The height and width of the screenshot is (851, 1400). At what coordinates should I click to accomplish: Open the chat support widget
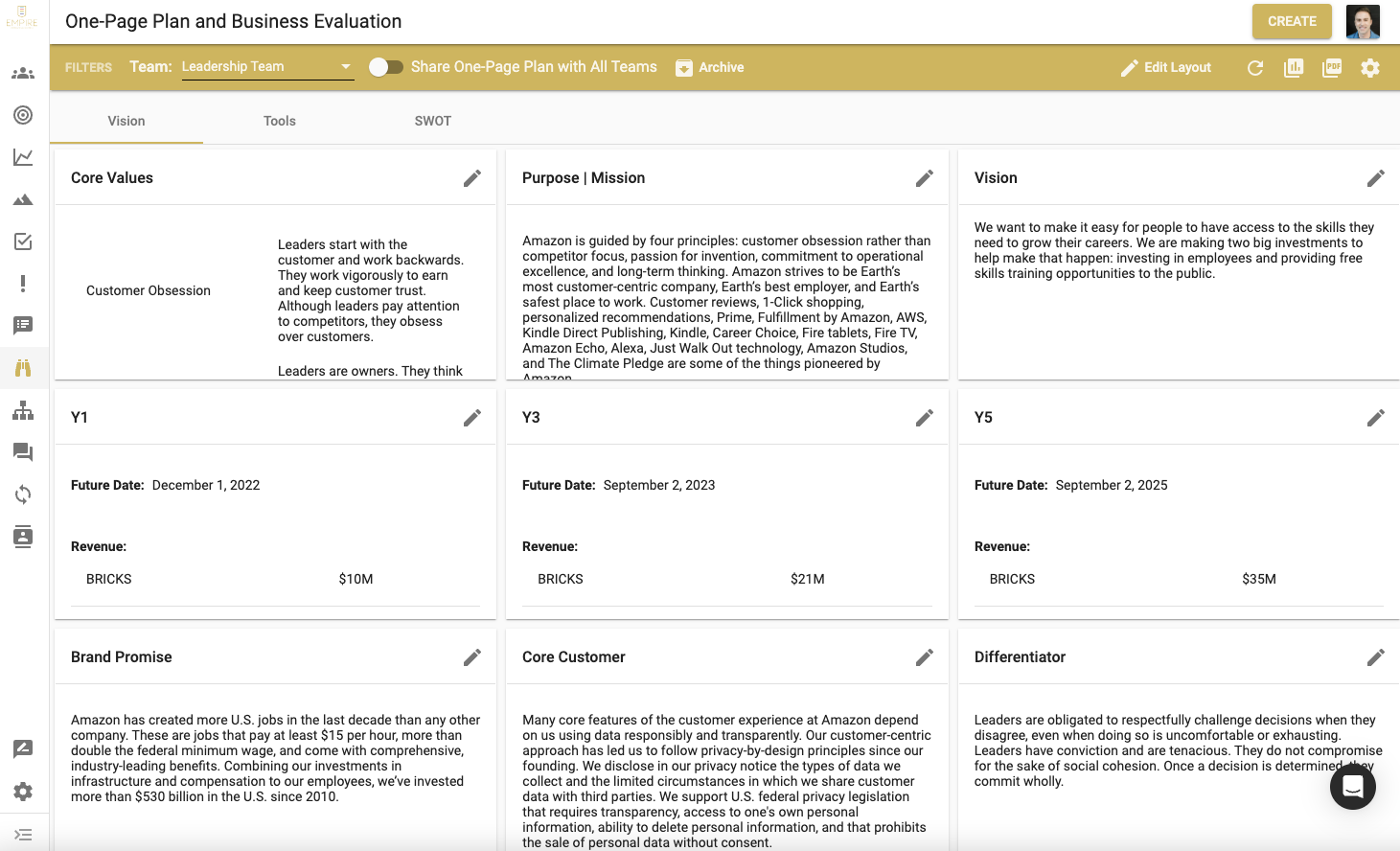coord(1353,787)
